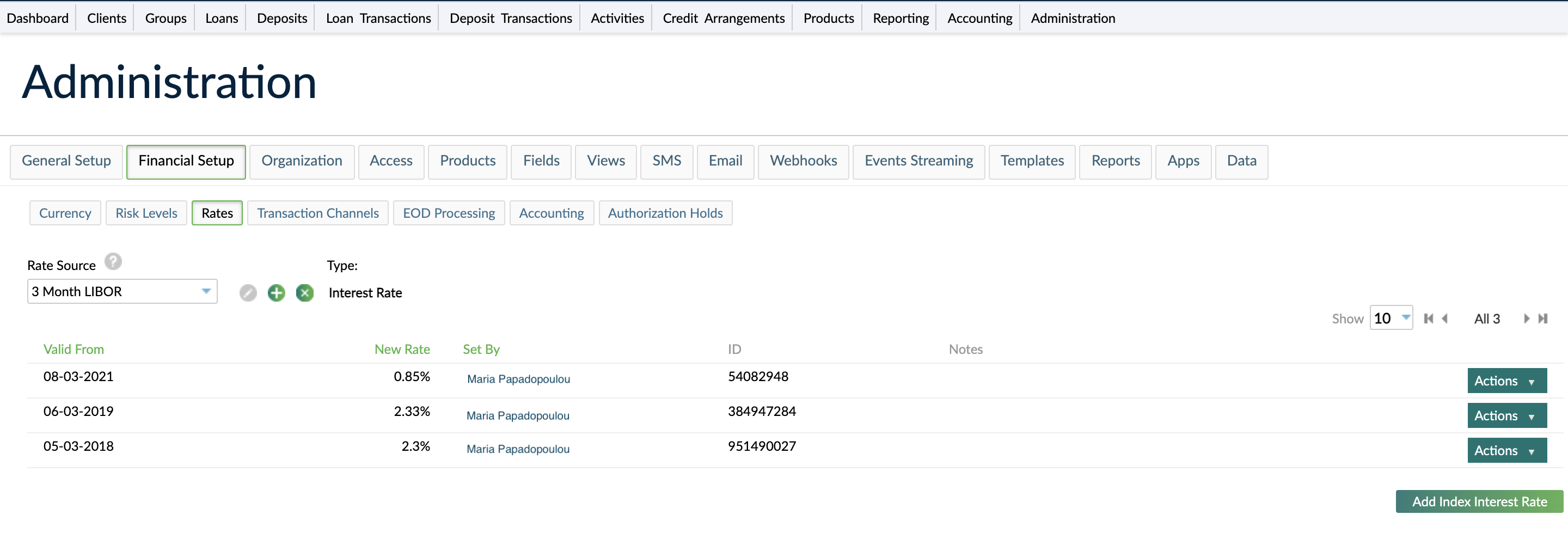Expand Actions for the 06-03-2019 rate
The width and height of the screenshot is (1568, 539).
click(1506, 415)
